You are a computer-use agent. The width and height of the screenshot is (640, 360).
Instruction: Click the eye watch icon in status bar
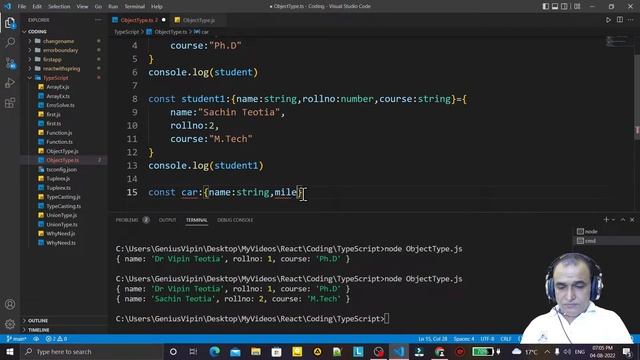[36, 339]
